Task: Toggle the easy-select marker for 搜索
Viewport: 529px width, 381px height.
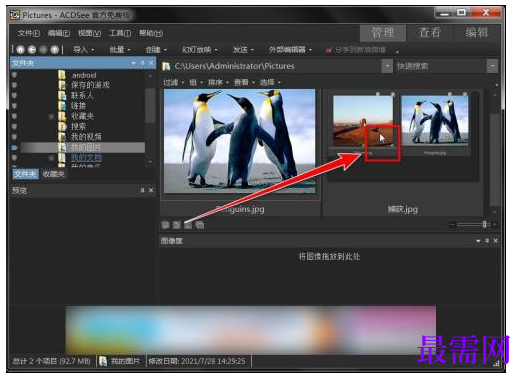Action: [x=15, y=127]
